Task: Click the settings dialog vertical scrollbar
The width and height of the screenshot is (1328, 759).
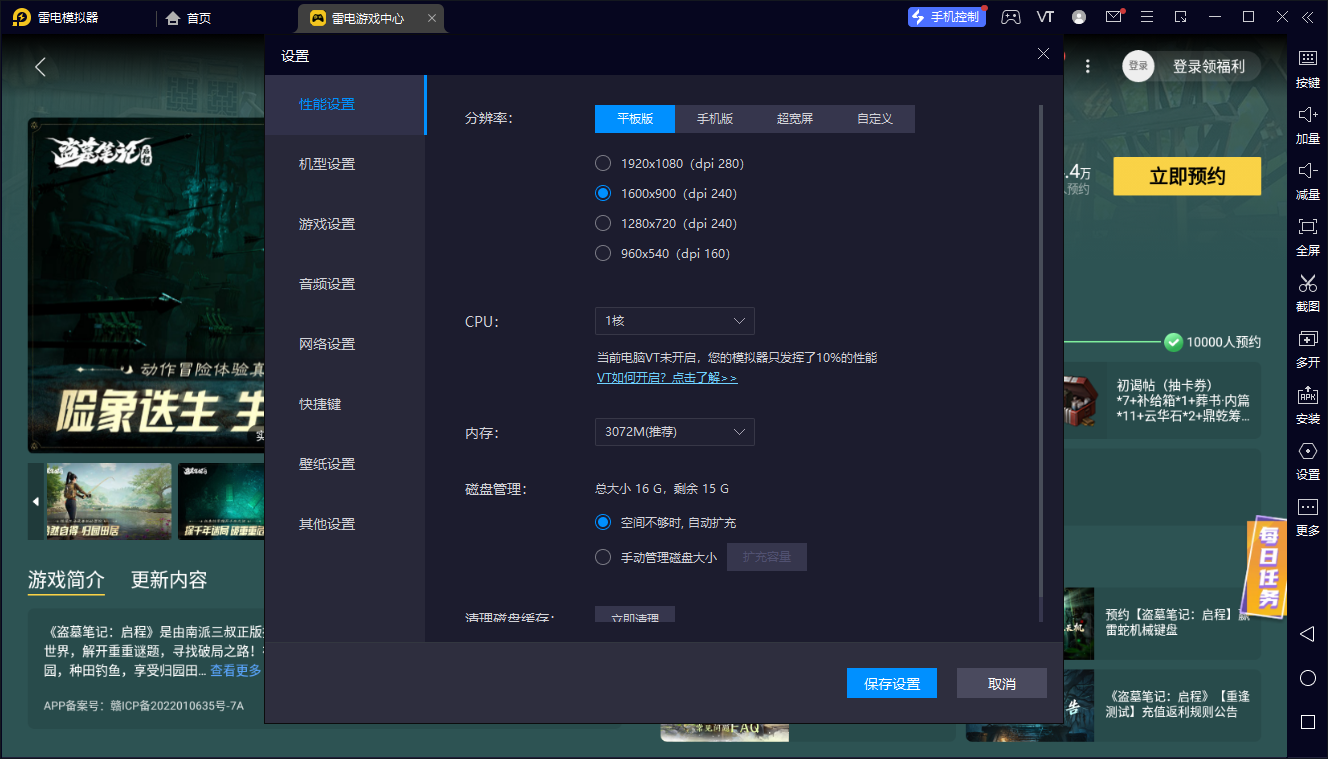Action: [x=1041, y=350]
